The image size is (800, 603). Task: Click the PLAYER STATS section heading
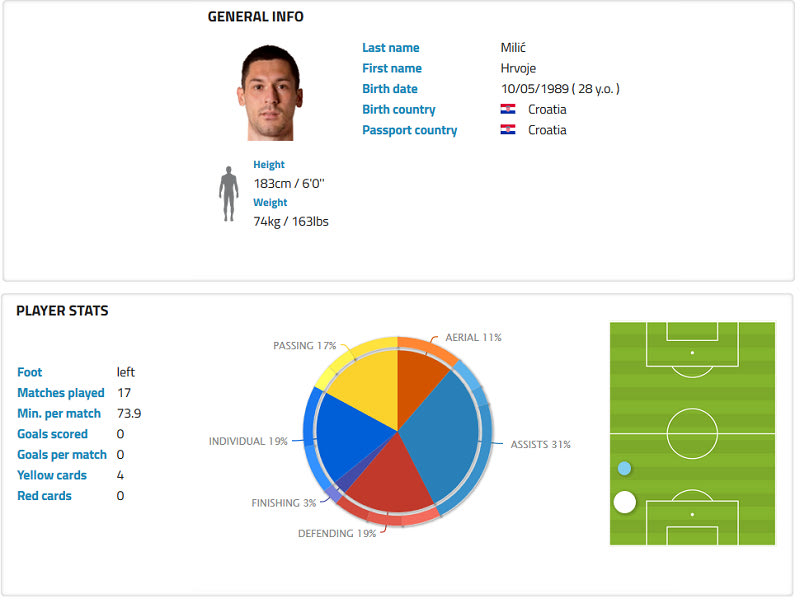point(62,311)
